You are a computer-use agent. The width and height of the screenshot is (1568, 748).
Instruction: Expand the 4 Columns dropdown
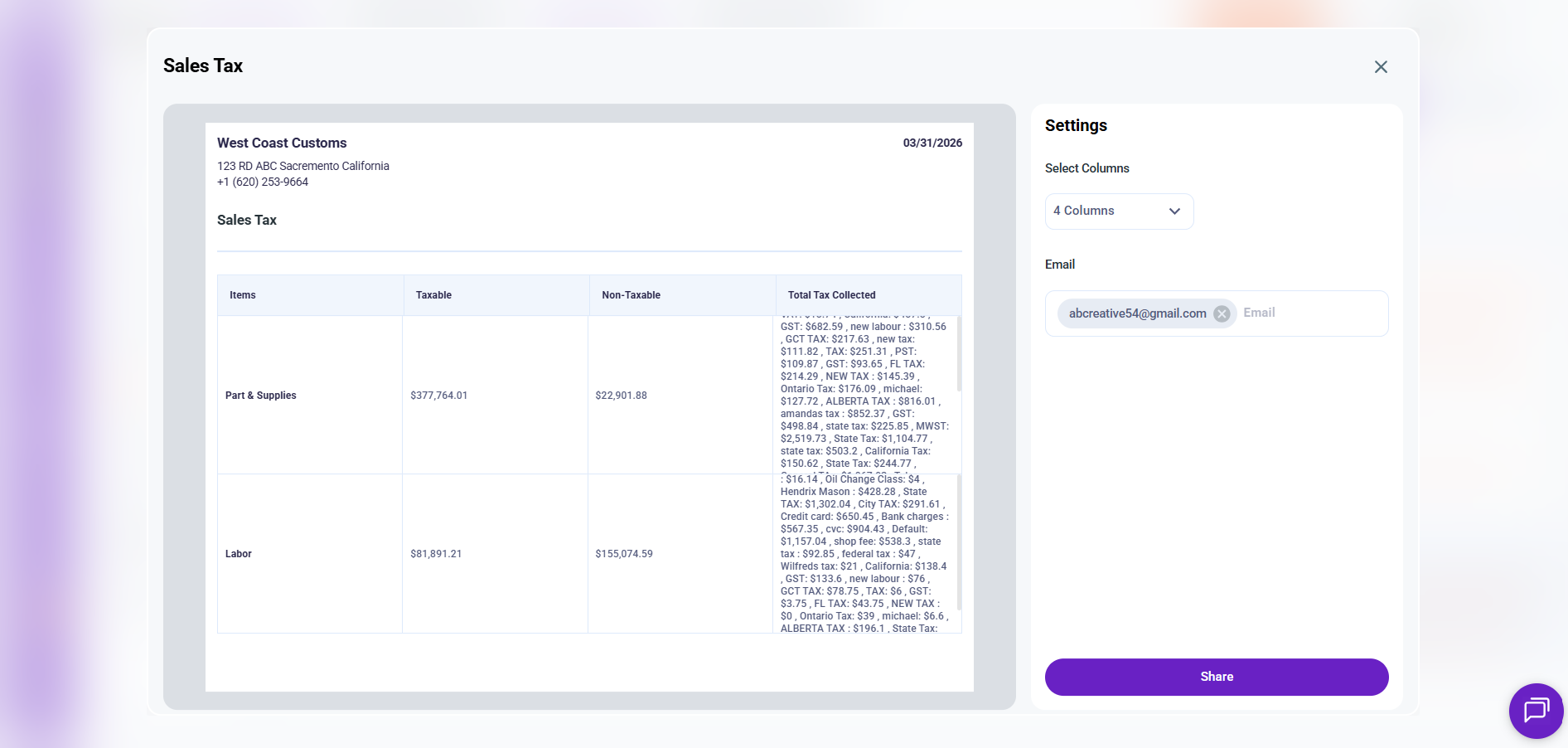1118,211
